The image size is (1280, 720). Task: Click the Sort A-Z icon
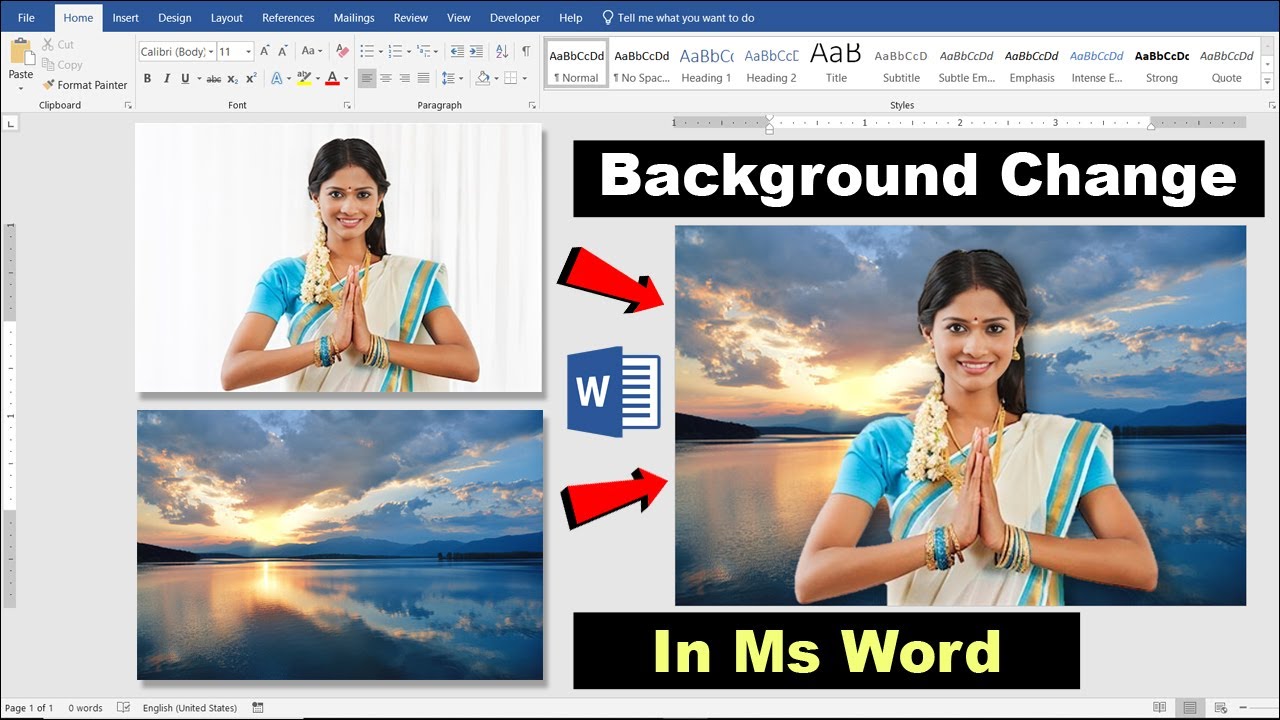click(x=501, y=51)
